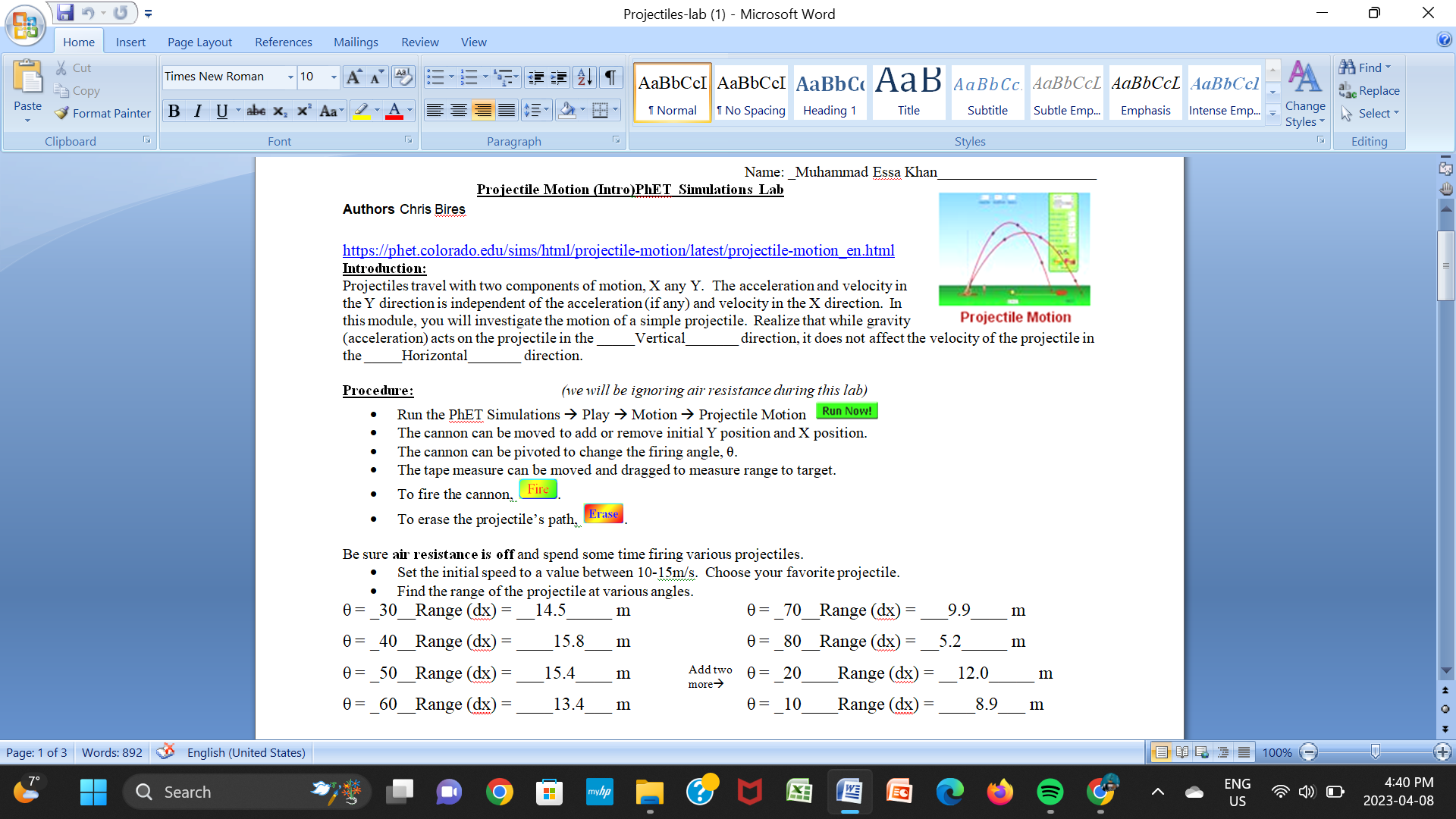Click the Strikethrough formatting icon

click(256, 111)
